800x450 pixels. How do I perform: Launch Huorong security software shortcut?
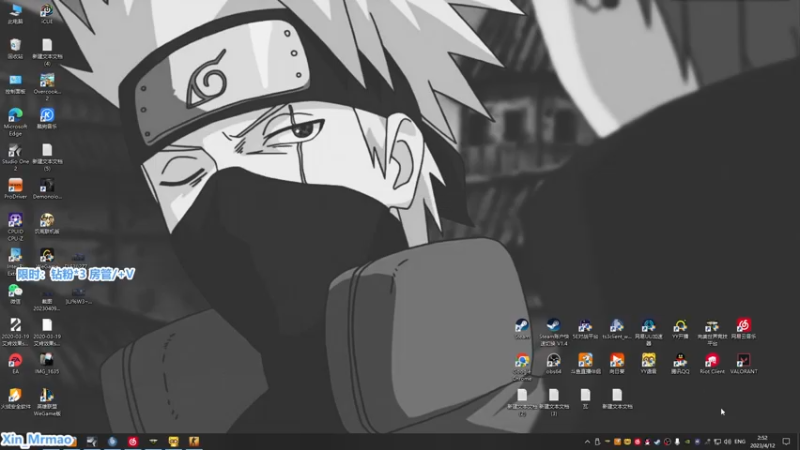tap(15, 399)
